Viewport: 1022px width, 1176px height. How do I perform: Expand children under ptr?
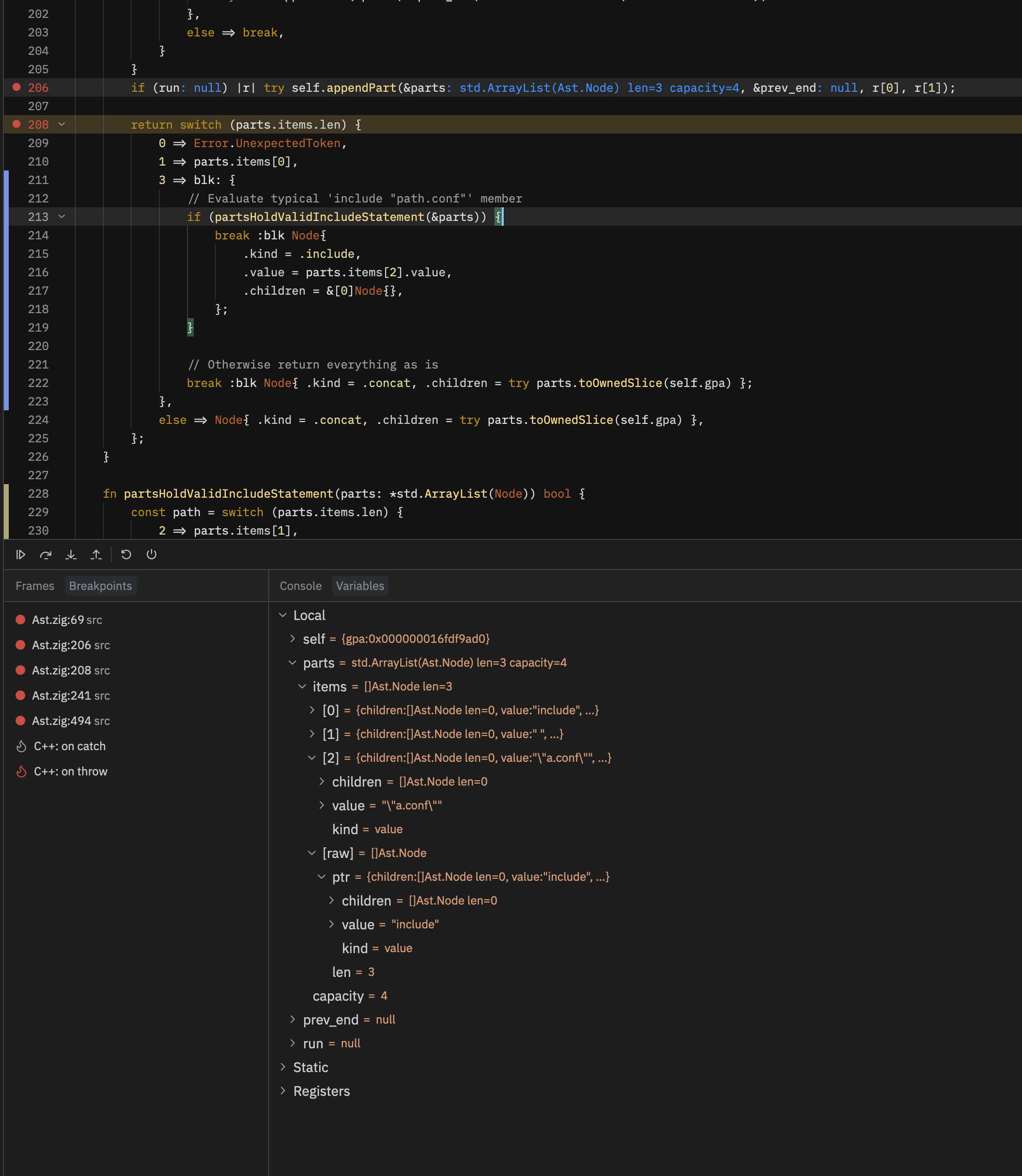coord(331,901)
